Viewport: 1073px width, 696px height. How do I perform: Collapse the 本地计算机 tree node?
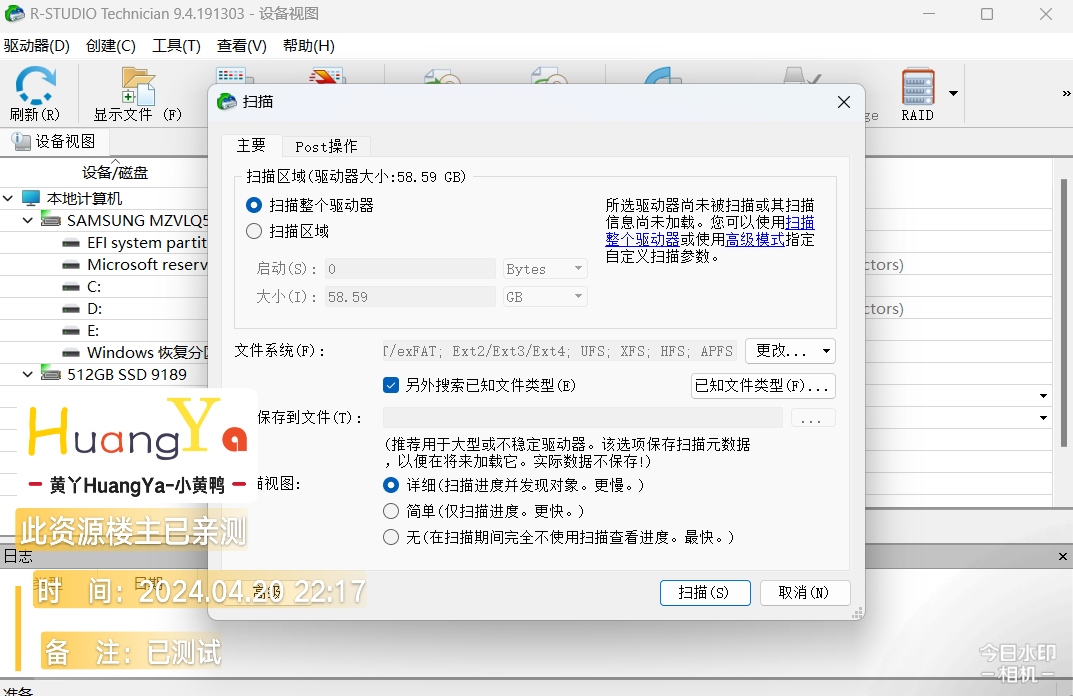8,198
